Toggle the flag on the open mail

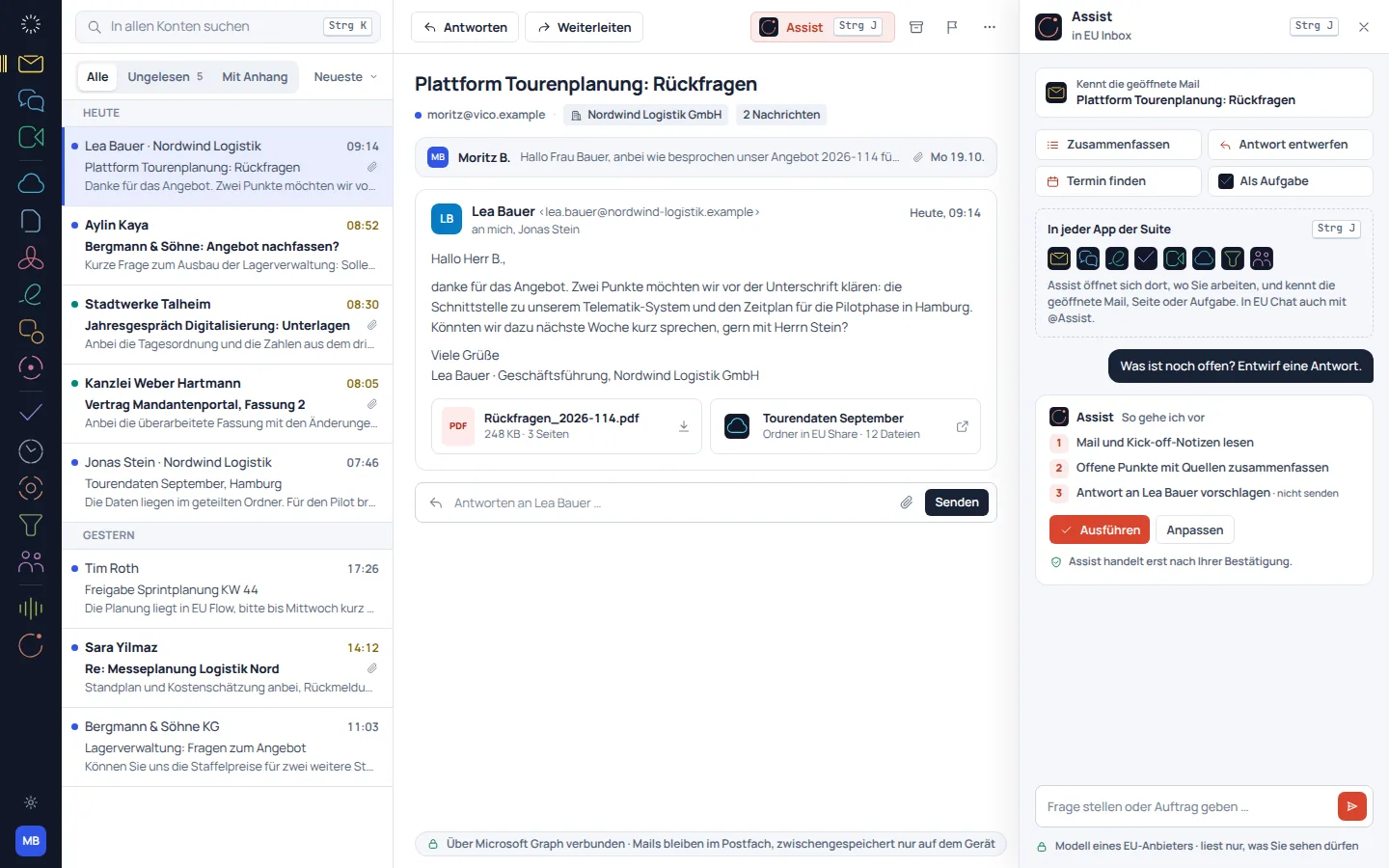pos(952,27)
